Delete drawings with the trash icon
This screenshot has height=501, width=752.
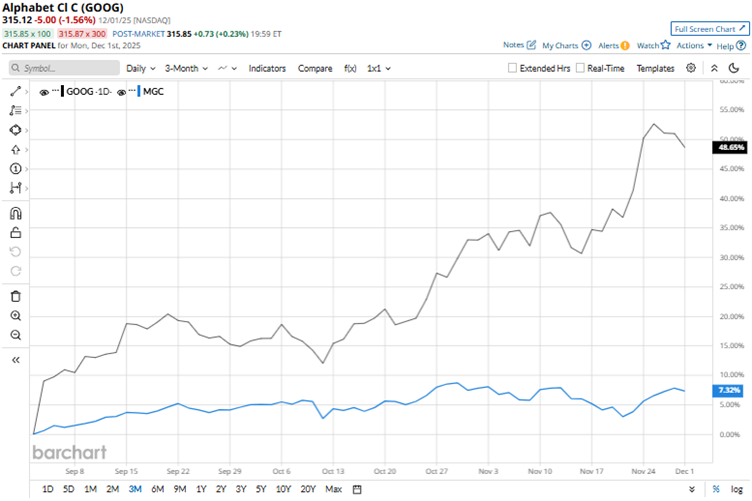coord(15,296)
